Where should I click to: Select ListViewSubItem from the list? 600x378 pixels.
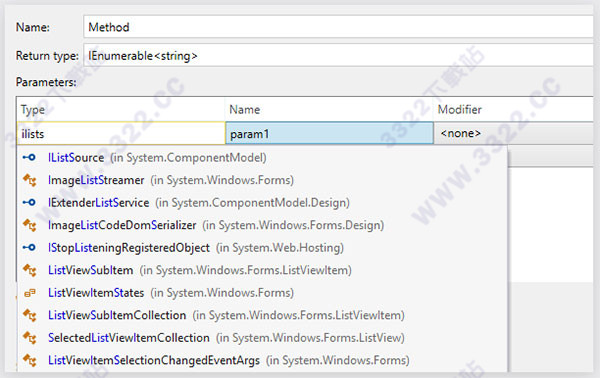pos(262,270)
